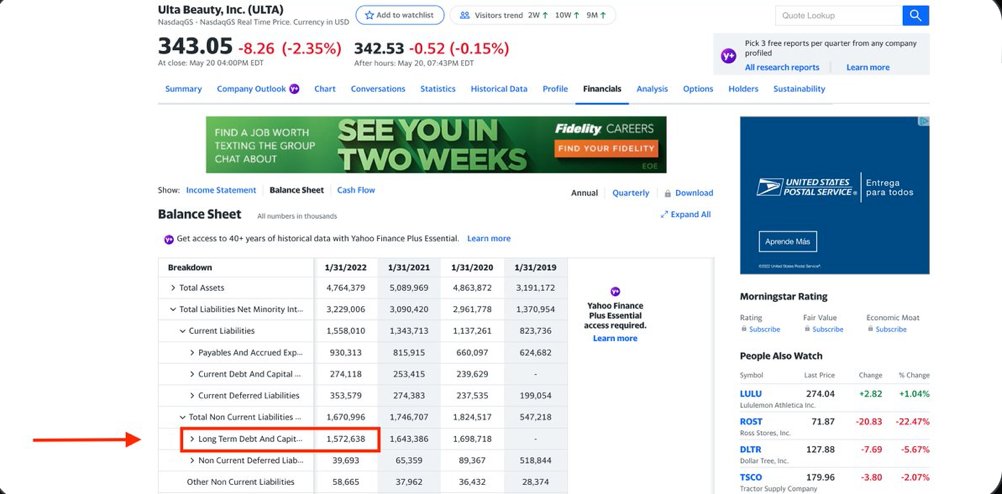
Task: Click the lock icon beside Fair Value Subscribe
Action: point(807,328)
